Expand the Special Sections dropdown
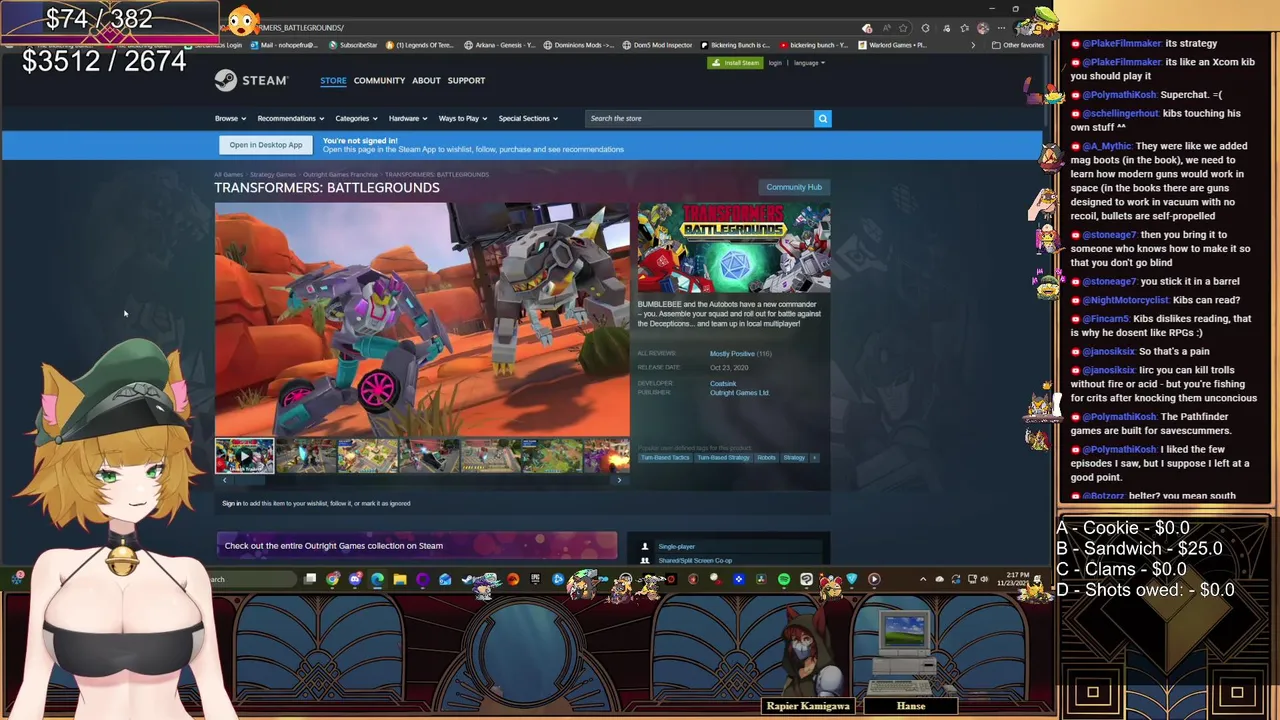The image size is (1280, 720). [x=528, y=119]
